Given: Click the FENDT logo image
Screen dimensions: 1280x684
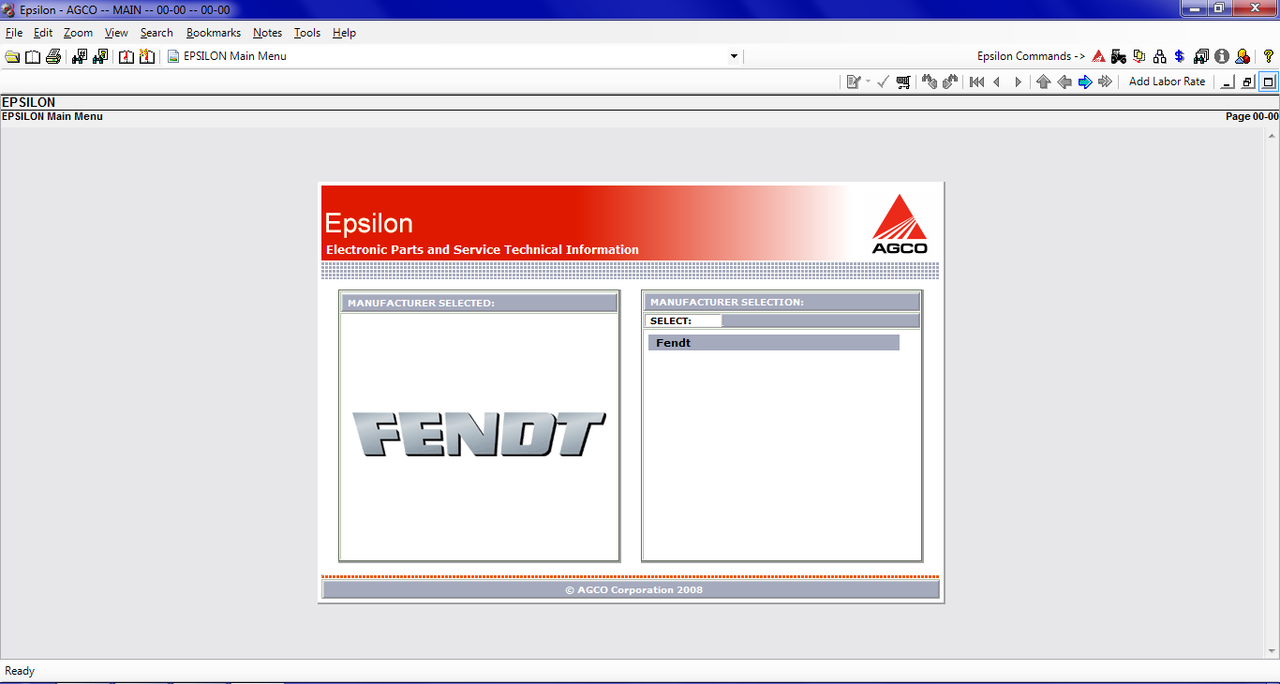Looking at the screenshot, I should [479, 436].
